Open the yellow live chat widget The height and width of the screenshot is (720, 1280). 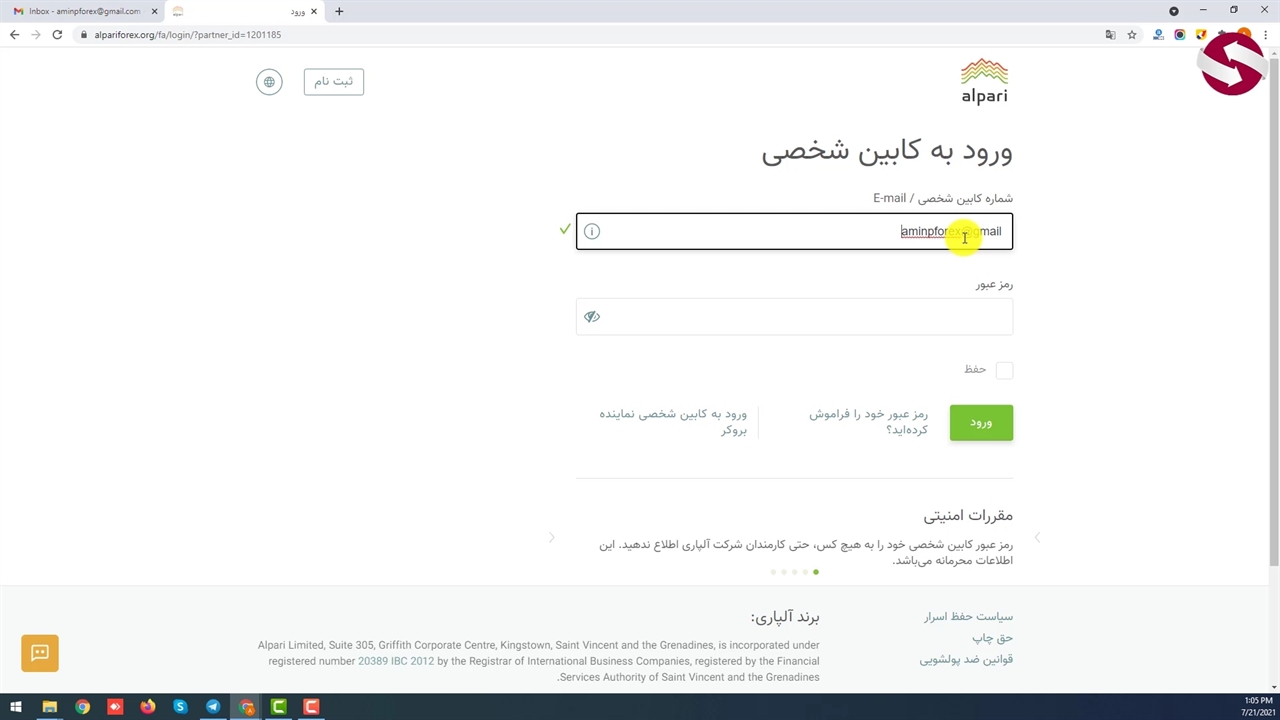point(40,653)
